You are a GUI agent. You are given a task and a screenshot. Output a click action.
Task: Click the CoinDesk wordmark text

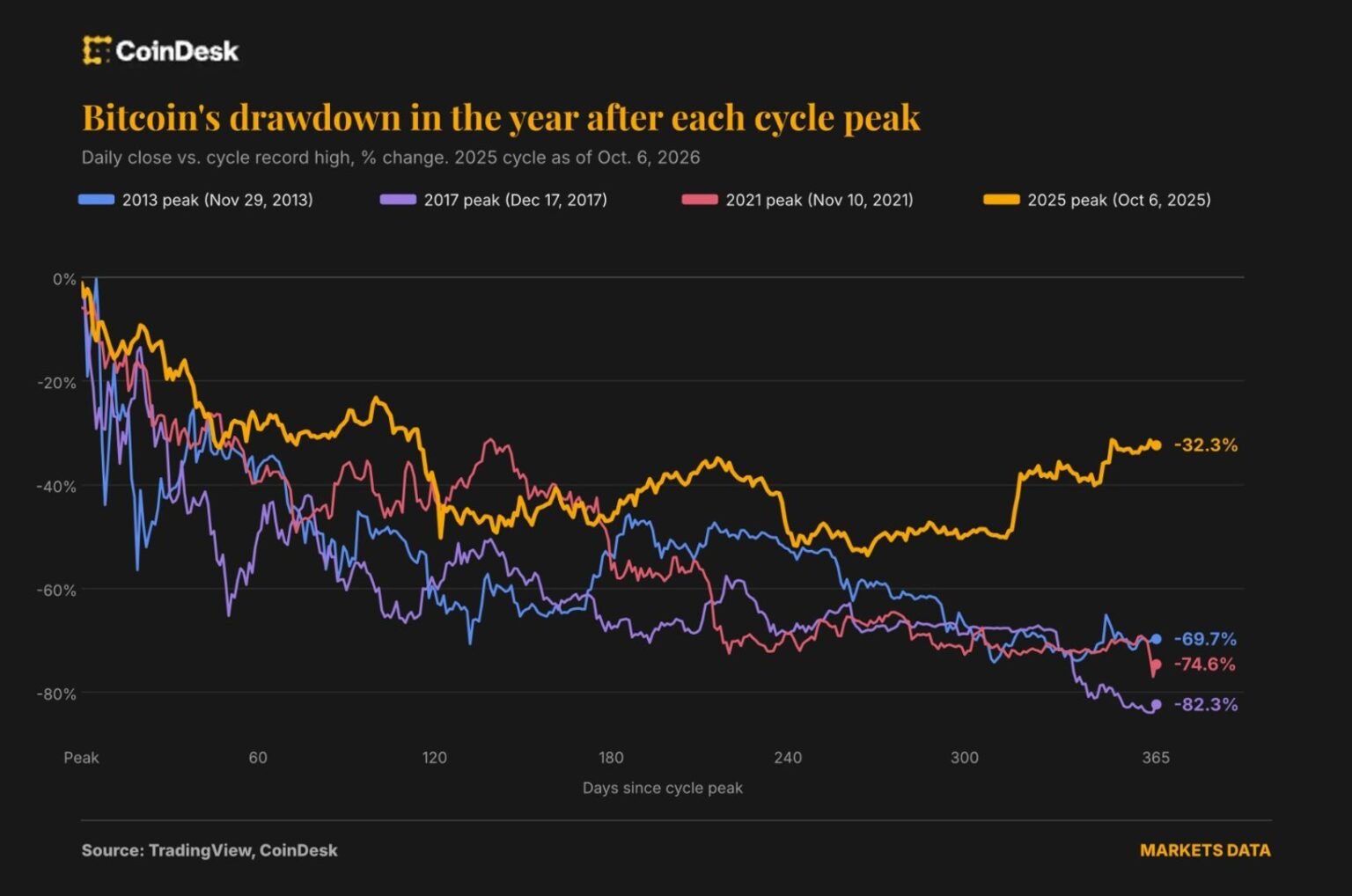tap(177, 51)
